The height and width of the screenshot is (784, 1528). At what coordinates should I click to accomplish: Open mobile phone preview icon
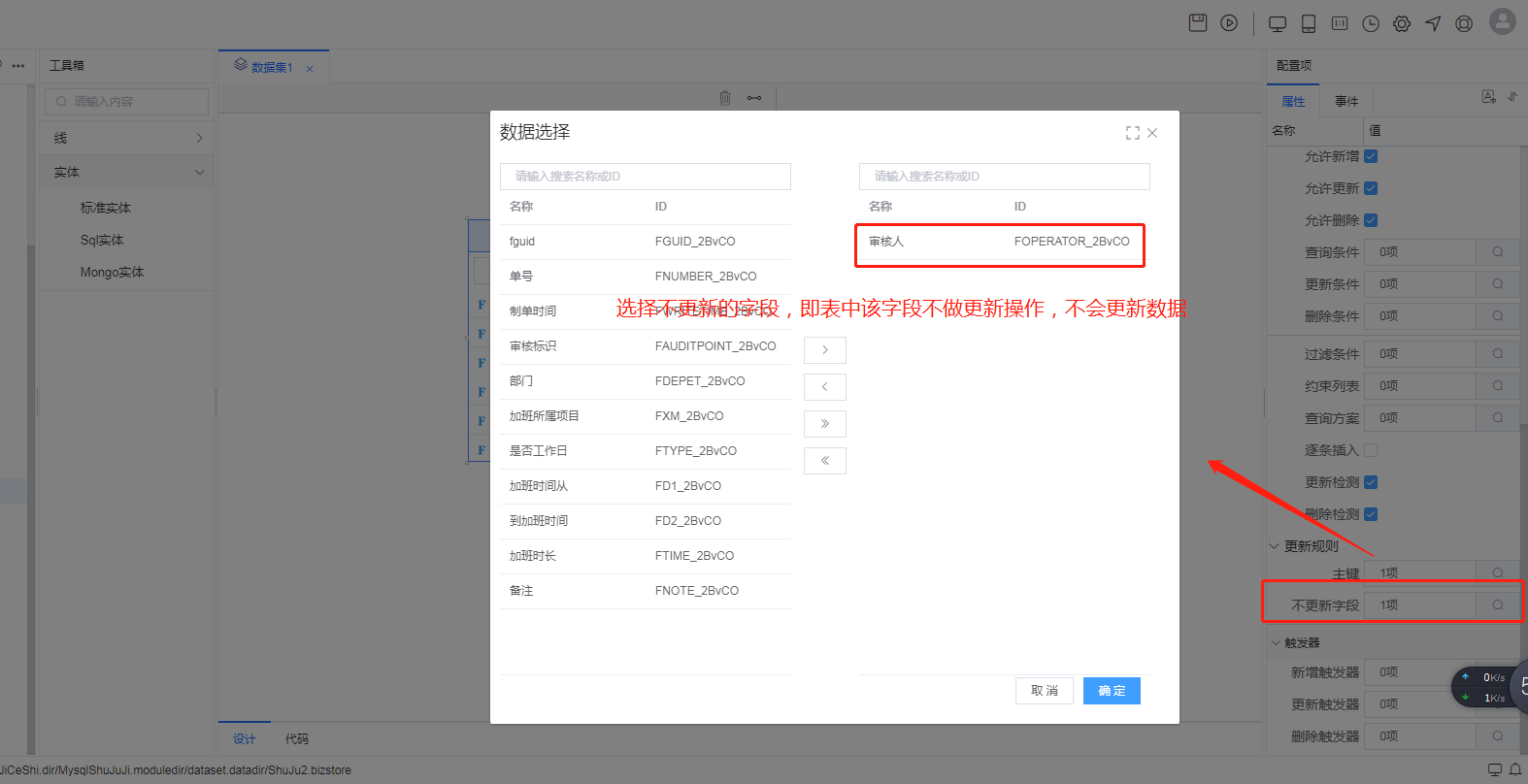tap(1309, 24)
